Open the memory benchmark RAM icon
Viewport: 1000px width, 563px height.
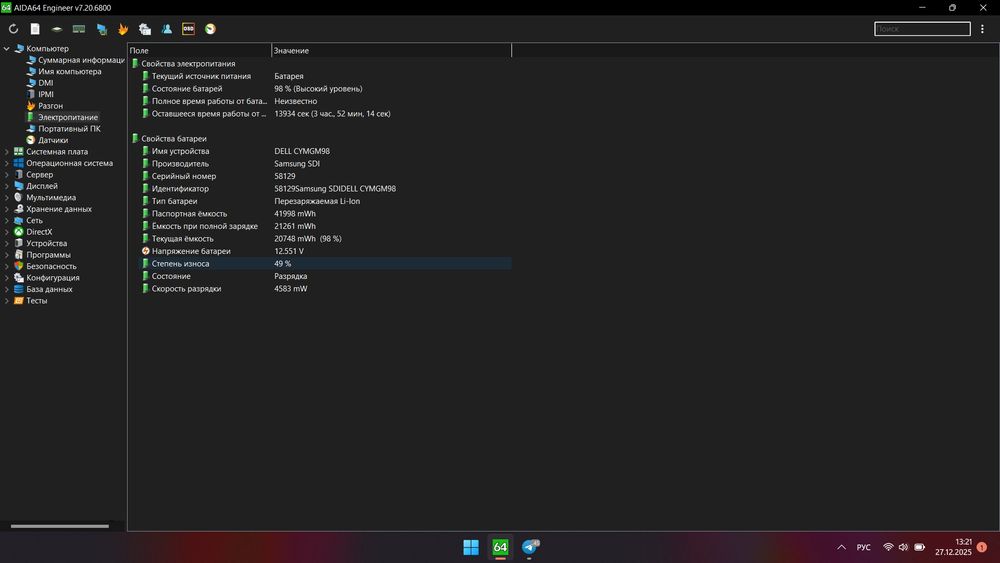coord(79,29)
